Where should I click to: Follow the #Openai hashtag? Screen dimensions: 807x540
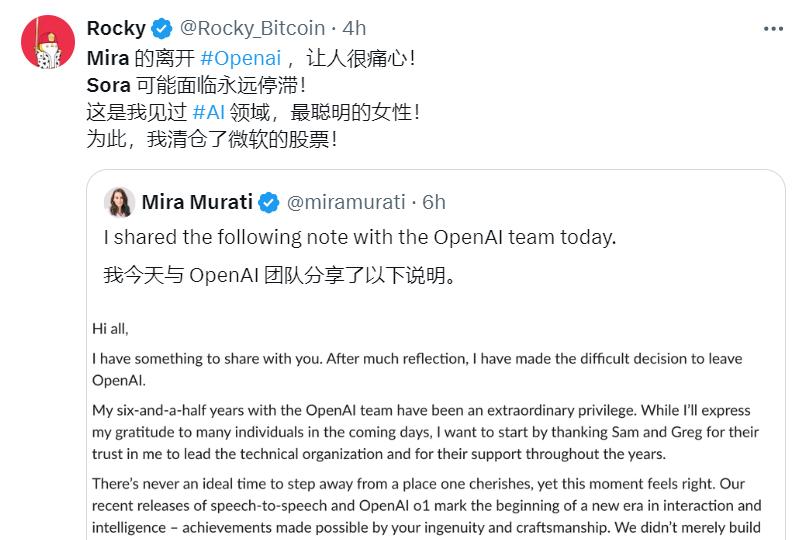point(241,58)
